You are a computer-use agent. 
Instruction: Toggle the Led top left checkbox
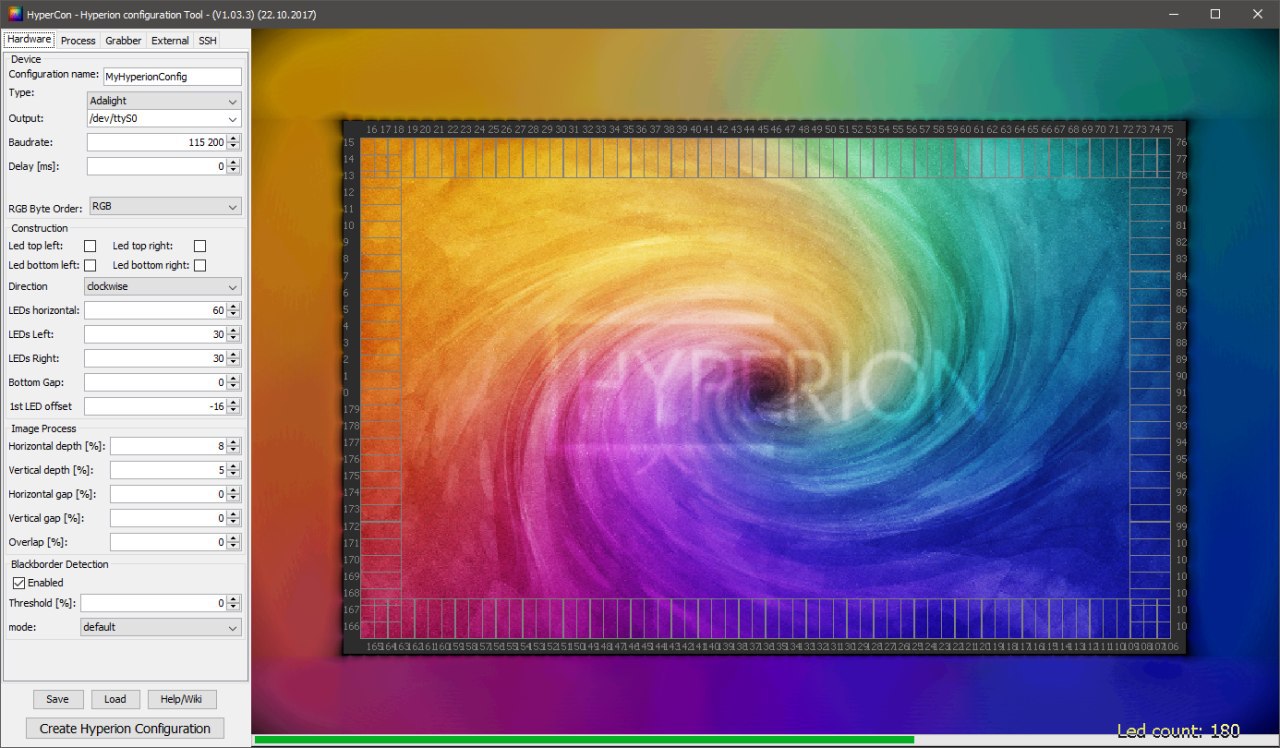[x=90, y=246]
